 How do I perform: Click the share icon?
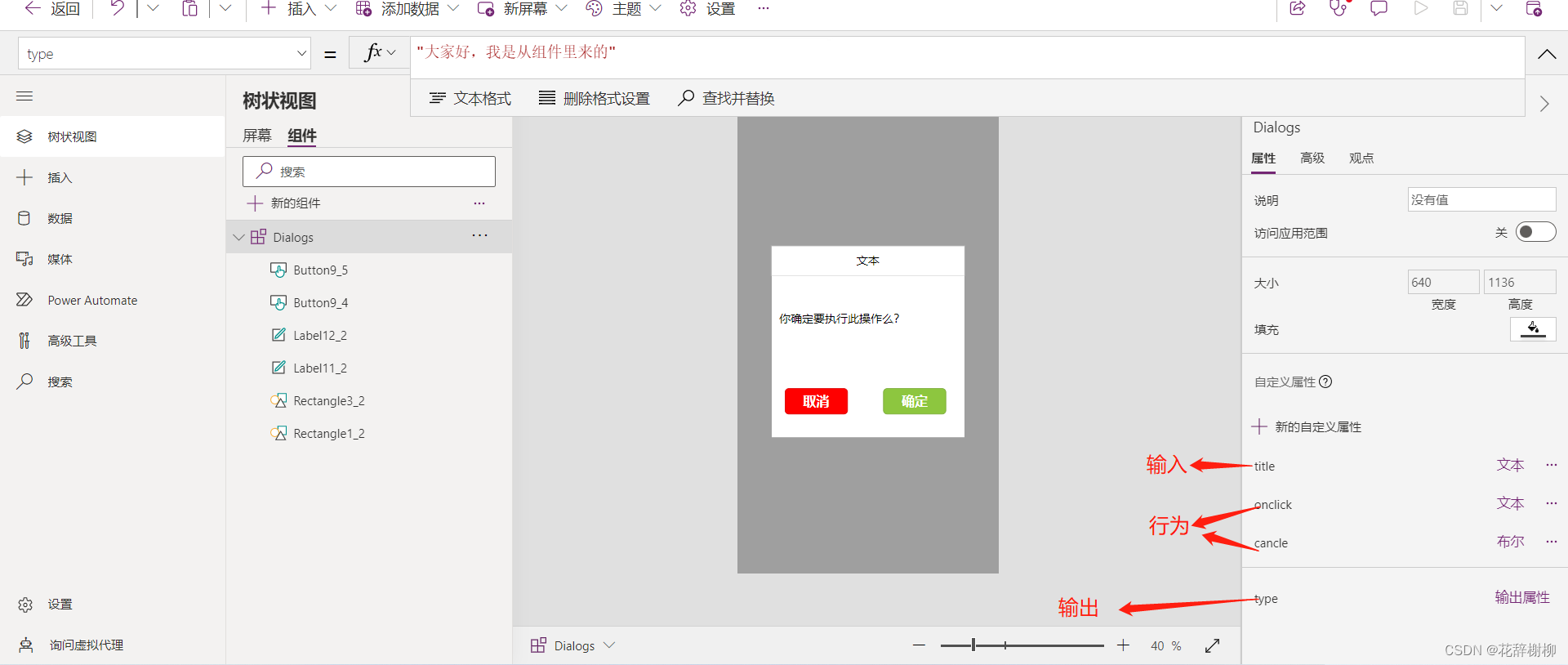pos(1297,8)
